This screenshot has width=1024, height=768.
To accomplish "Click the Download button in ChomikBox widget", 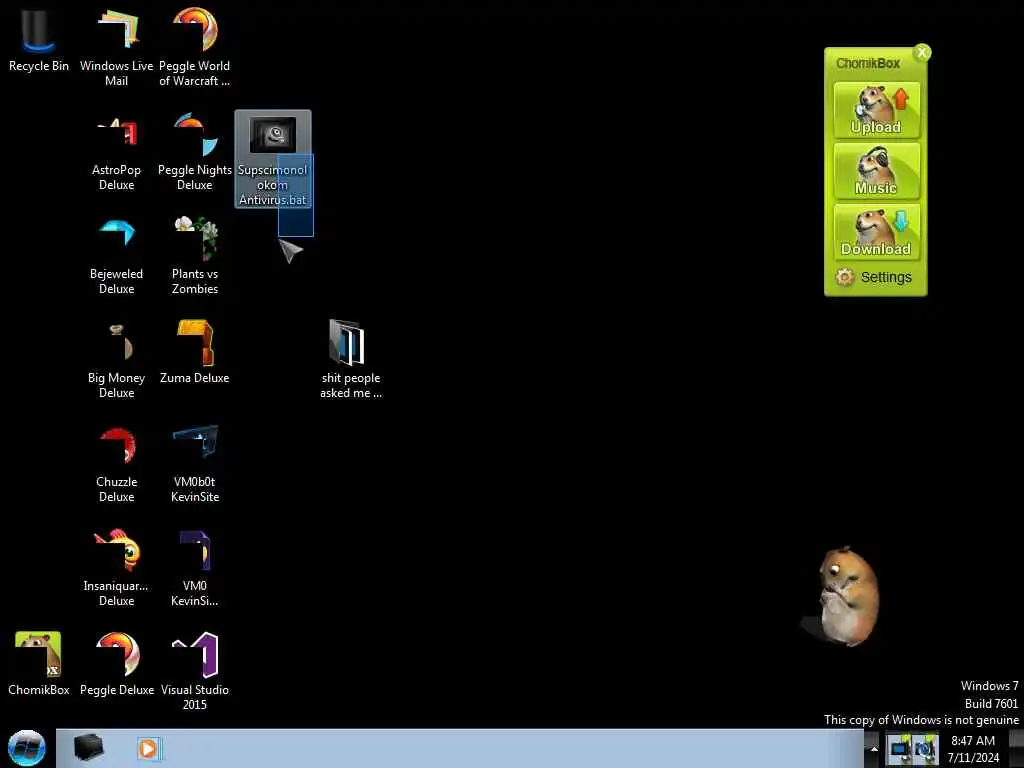I will tap(876, 232).
